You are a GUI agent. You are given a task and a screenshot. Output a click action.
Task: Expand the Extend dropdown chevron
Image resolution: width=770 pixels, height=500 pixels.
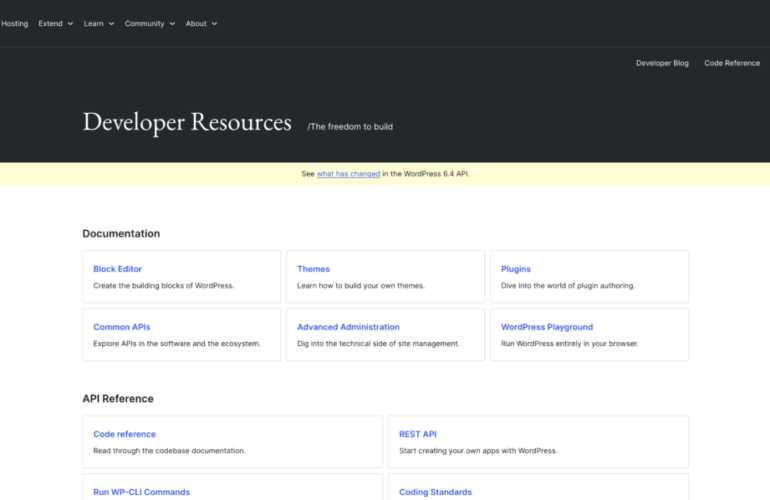point(70,24)
